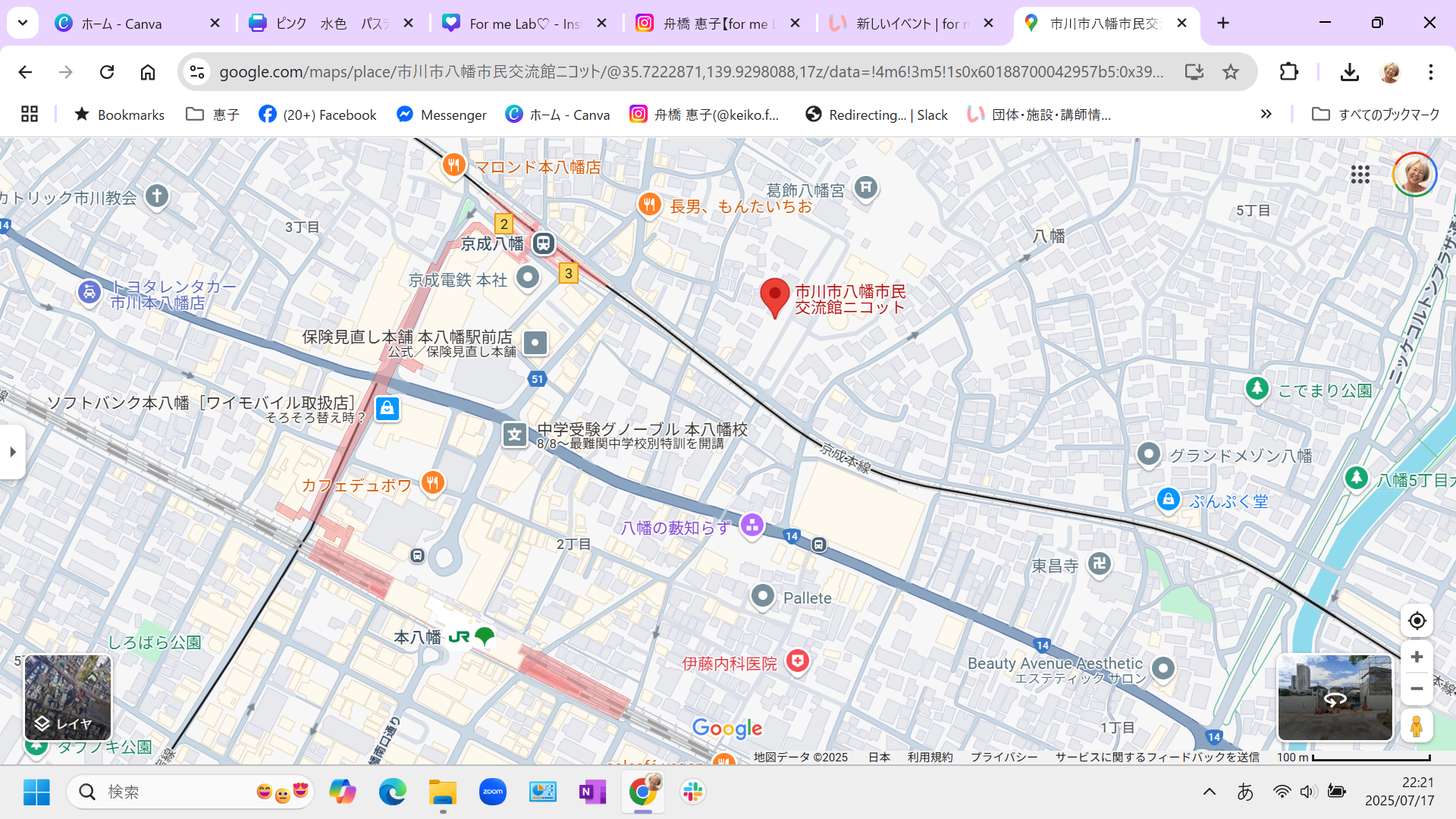
Task: Open the system volume control
Action: click(x=1308, y=792)
